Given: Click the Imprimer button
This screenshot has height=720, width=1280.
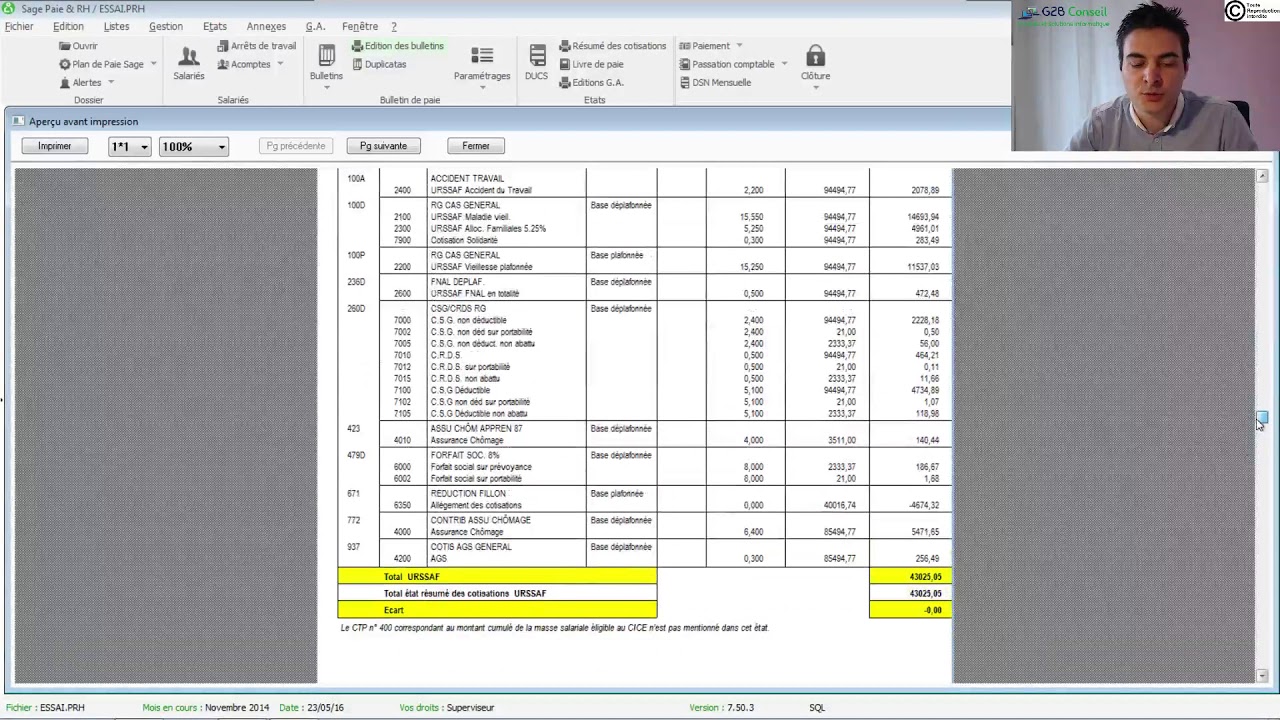Looking at the screenshot, I should point(55,146).
